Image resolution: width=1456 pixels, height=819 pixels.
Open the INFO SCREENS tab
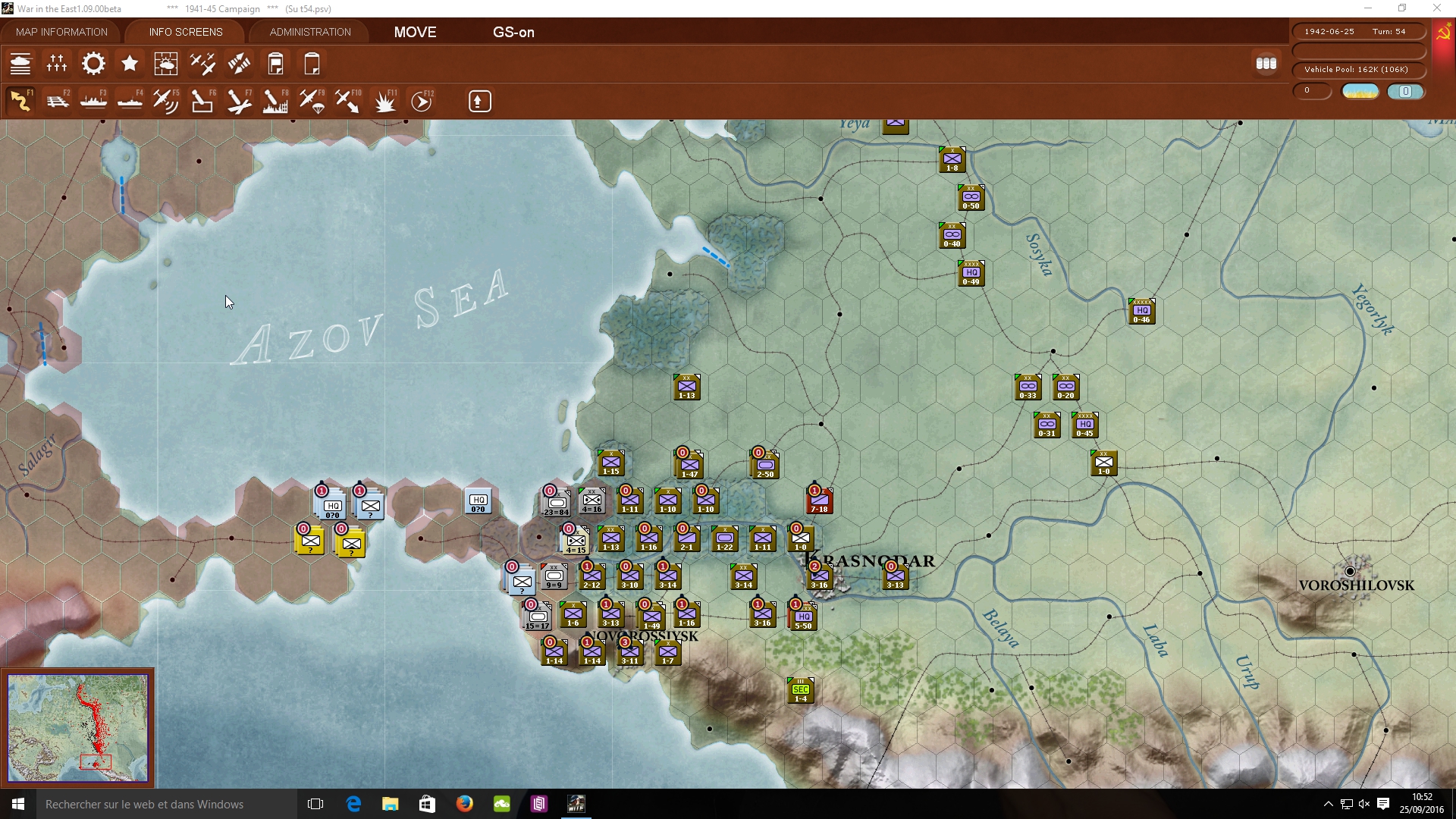click(x=186, y=32)
